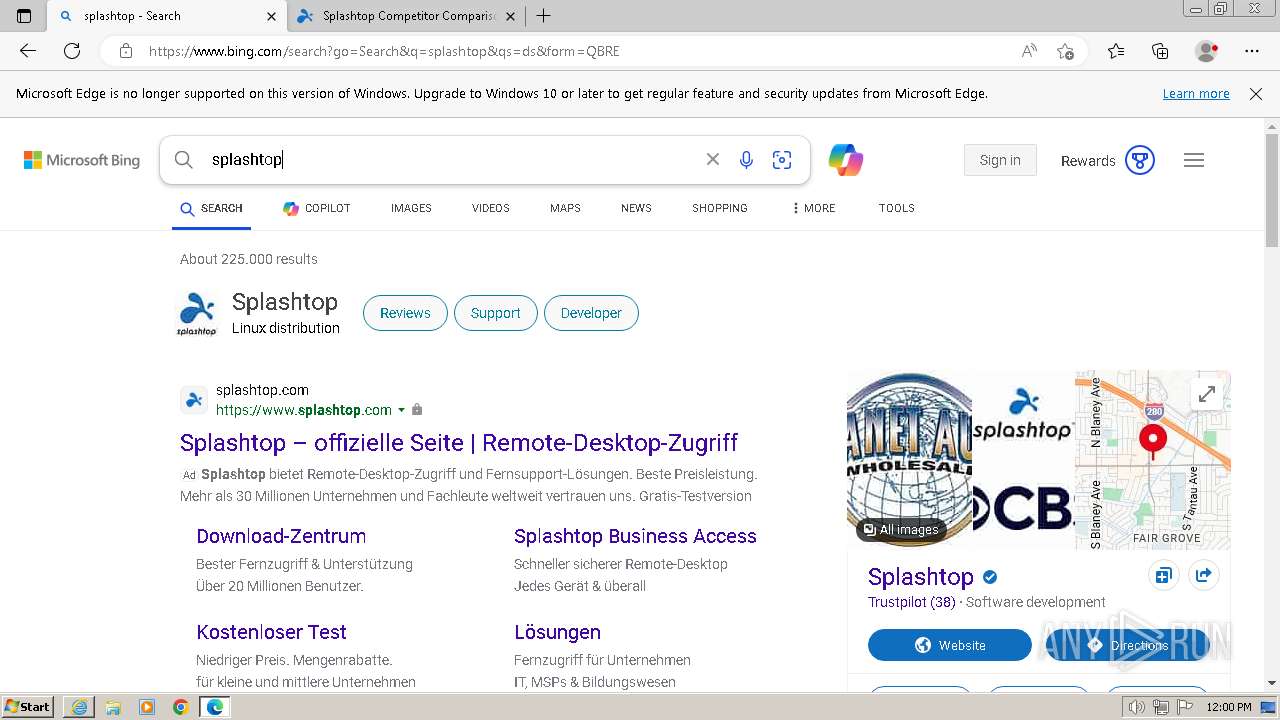Open the tab actions menu icon
1280x720 pixels.
[x=24, y=16]
